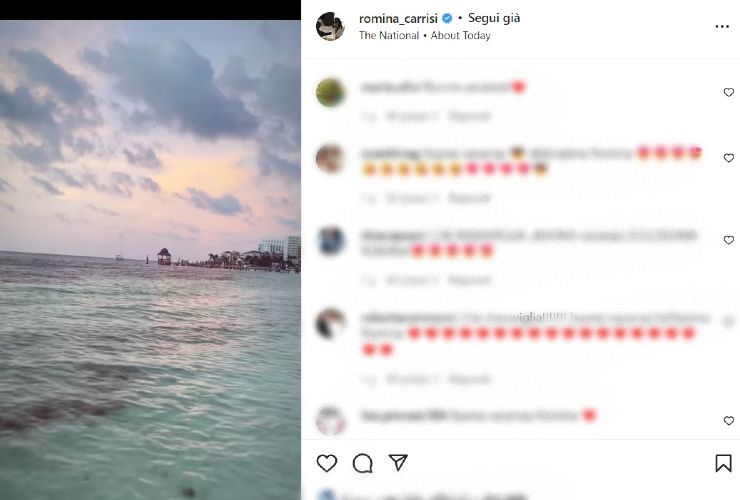This screenshot has height=500, width=740.
Task: Like the second comment with its heart
Action: 728,158
